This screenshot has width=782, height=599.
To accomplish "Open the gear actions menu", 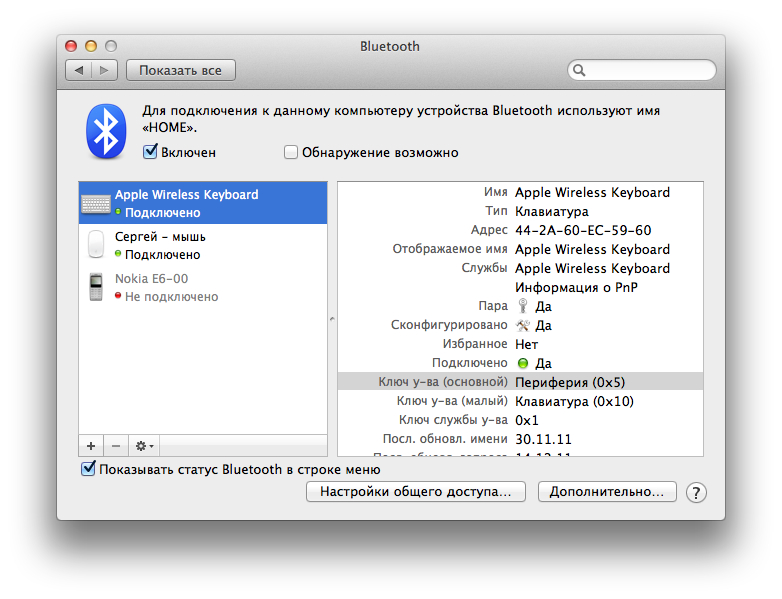I will pyautogui.click(x=144, y=445).
